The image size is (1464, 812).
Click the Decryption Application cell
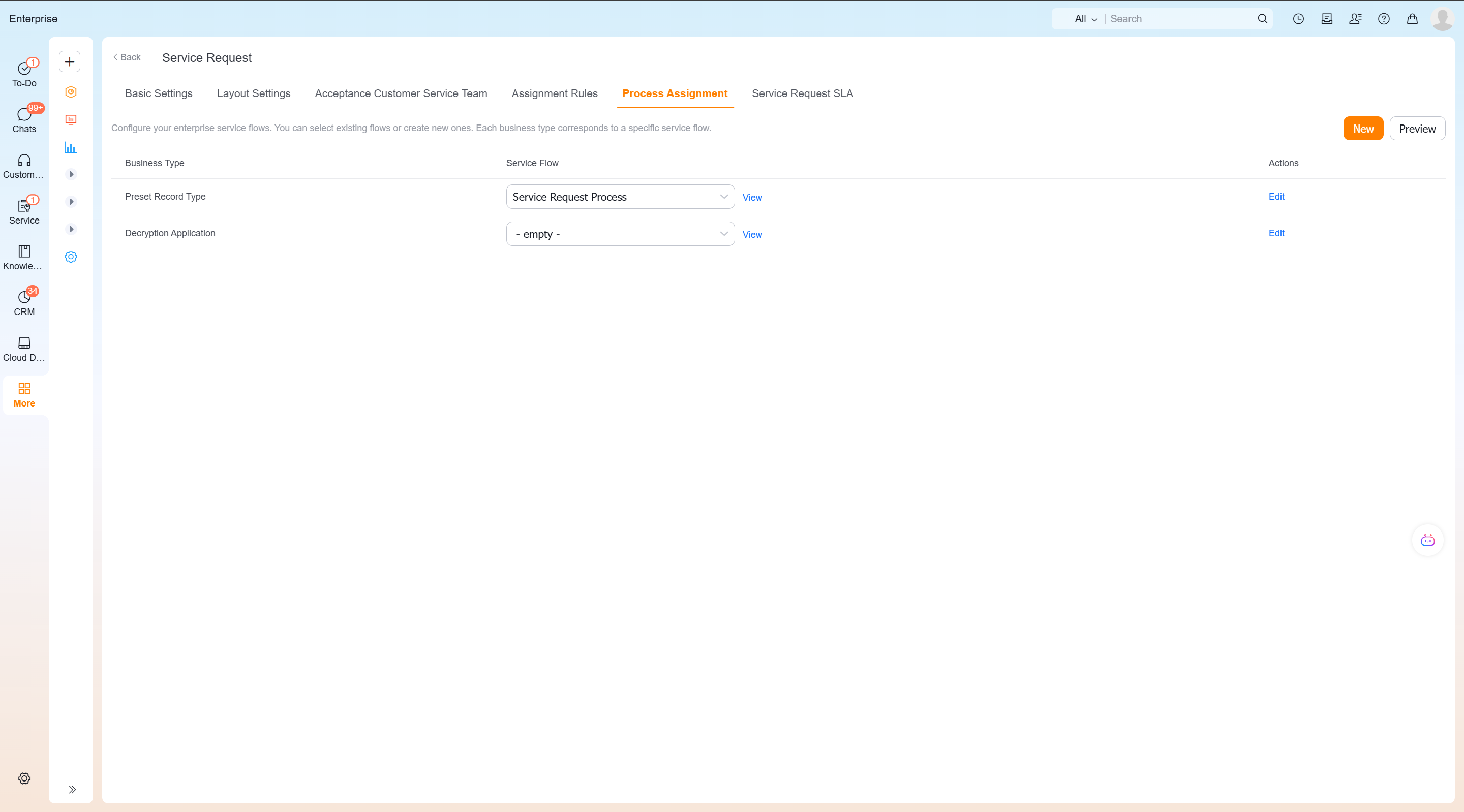pos(170,233)
